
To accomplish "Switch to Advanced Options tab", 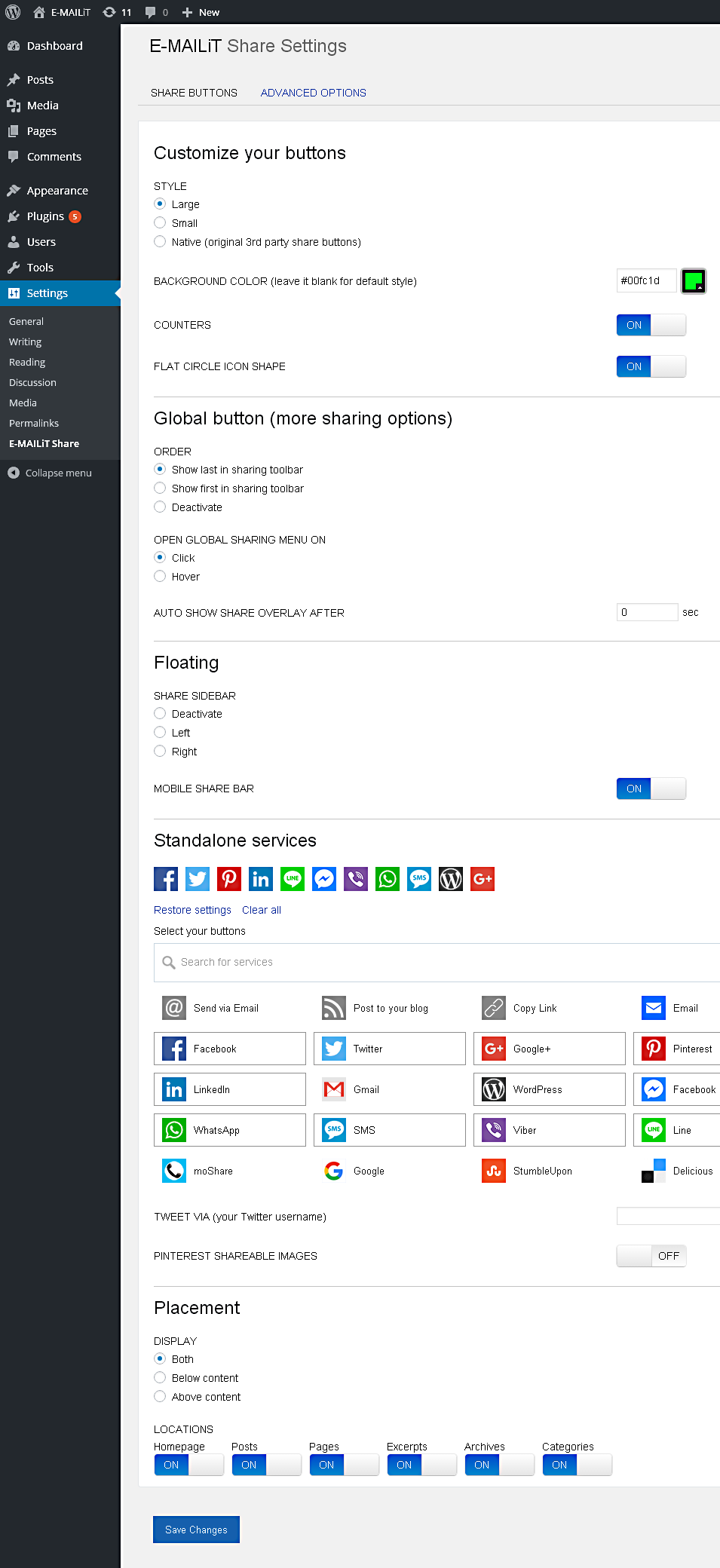I will 314,93.
